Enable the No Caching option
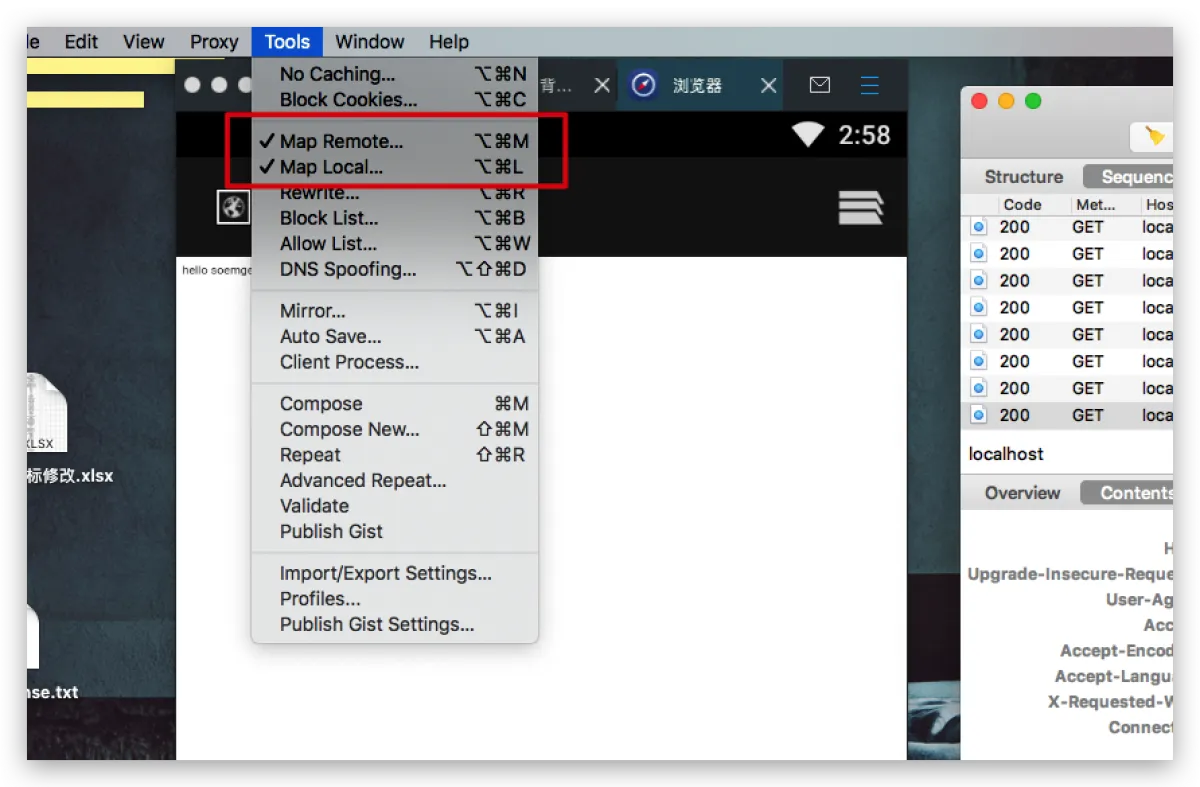 [337, 74]
